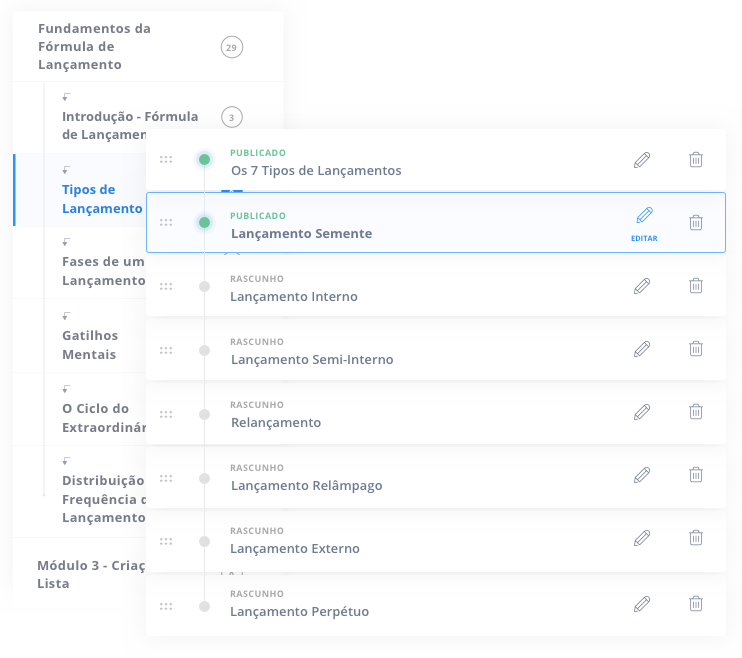Image resolution: width=742 pixels, height=658 pixels.
Task: Click the 29 lessons count badge
Action: click(231, 47)
